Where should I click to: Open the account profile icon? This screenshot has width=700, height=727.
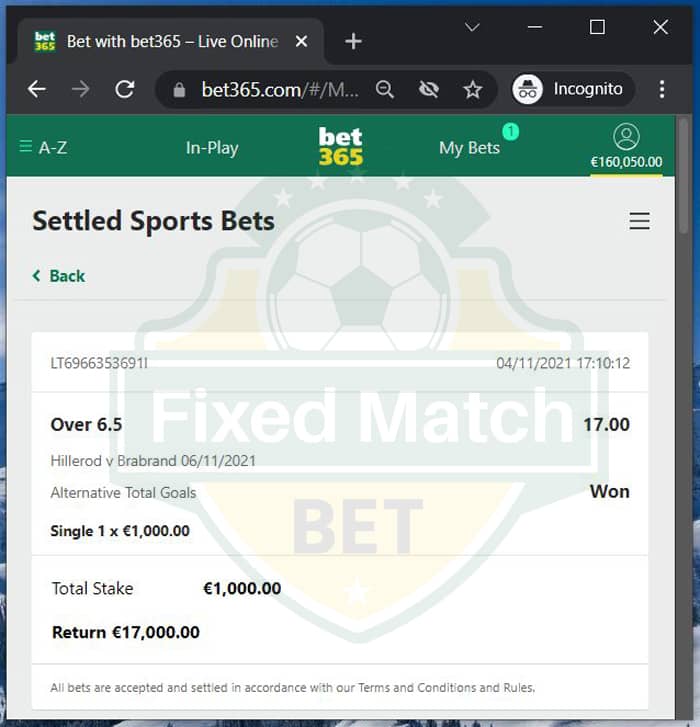point(626,136)
